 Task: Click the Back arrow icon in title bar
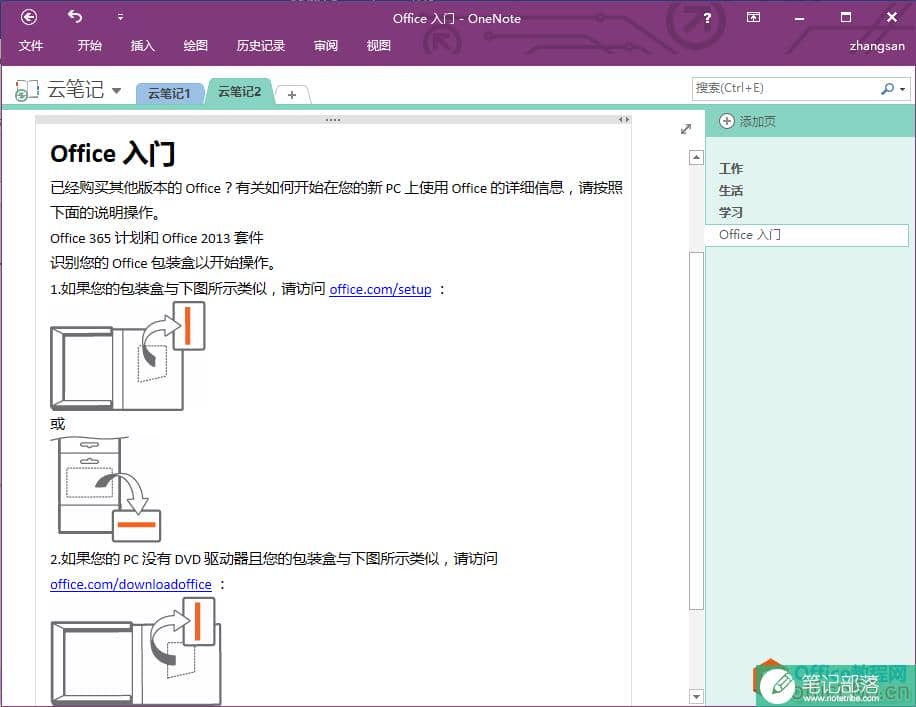[29, 18]
